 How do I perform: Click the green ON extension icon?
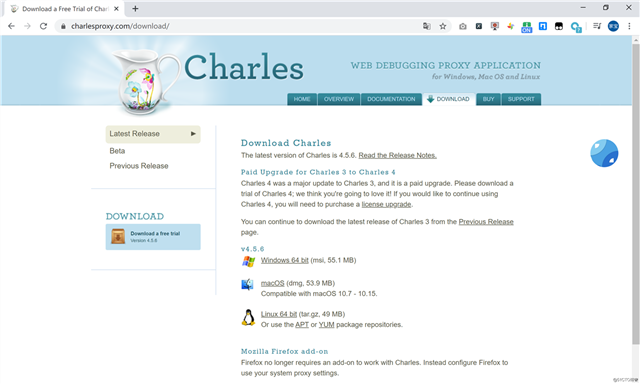coord(527,27)
